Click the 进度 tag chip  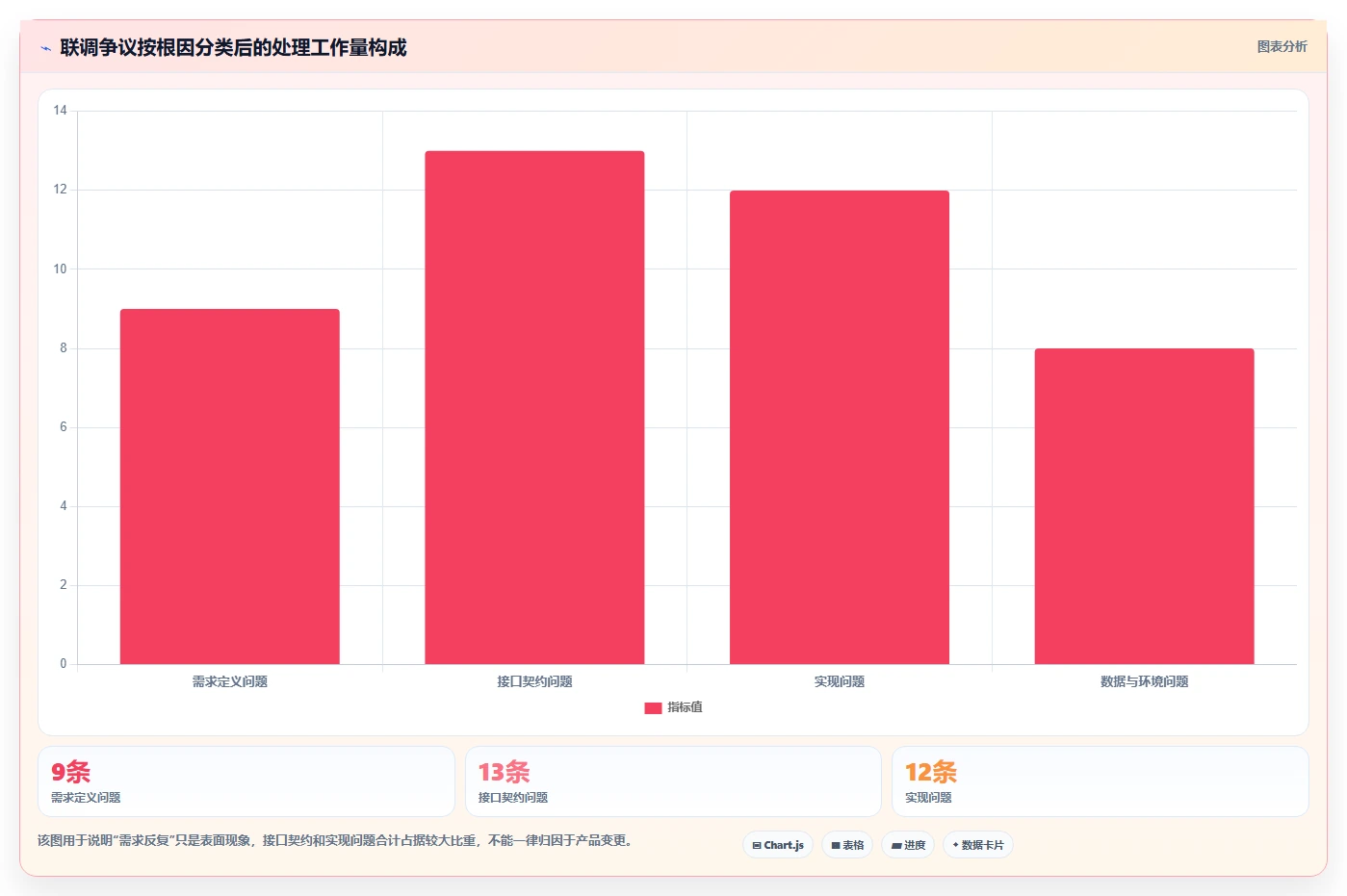(x=908, y=845)
